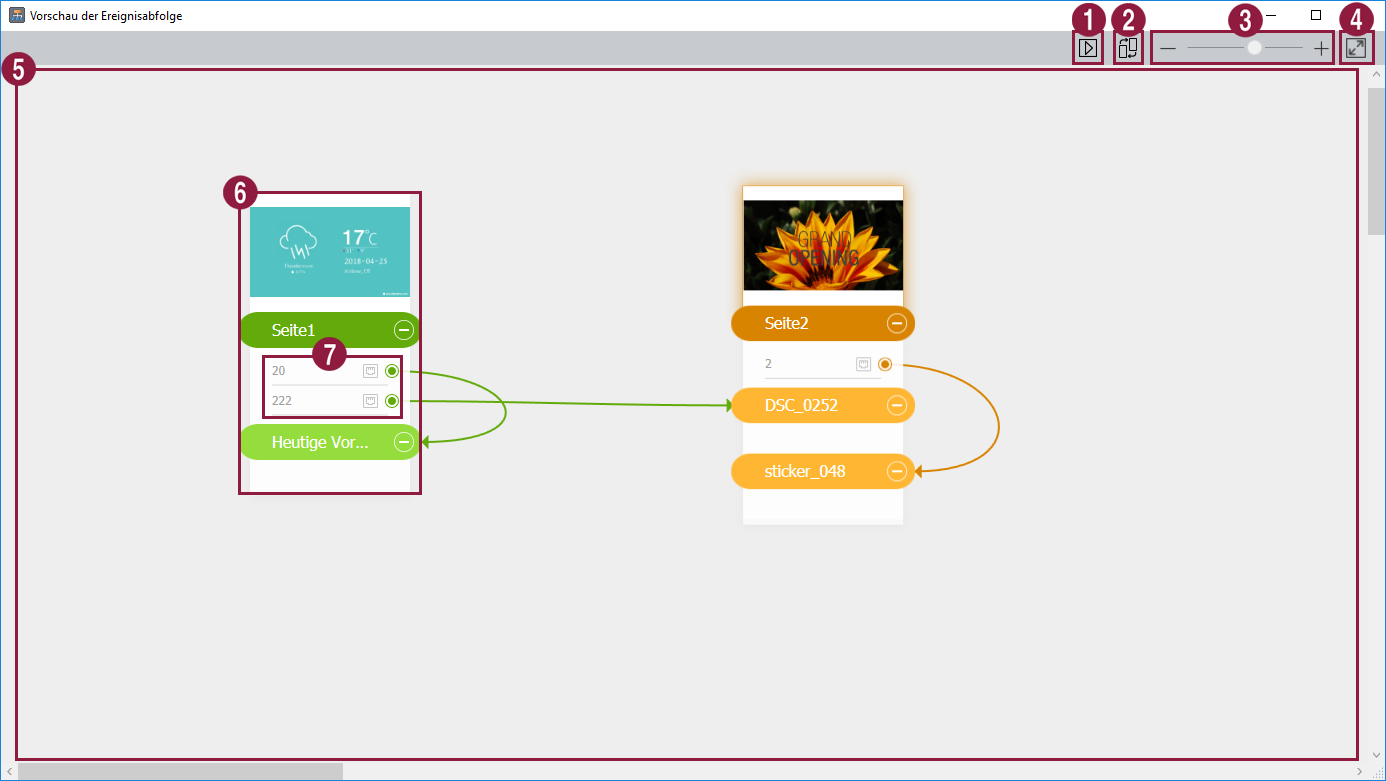Select the green radio dot of event 20
This screenshot has width=1386, height=781.
[x=392, y=371]
